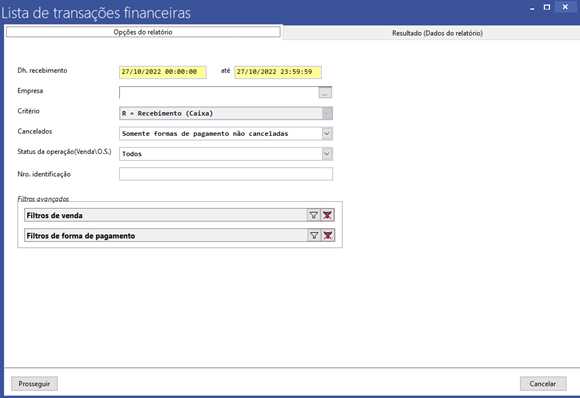The image size is (580, 398).
Task: Open Empresa lookup with ellipsis button
Action: tap(325, 92)
